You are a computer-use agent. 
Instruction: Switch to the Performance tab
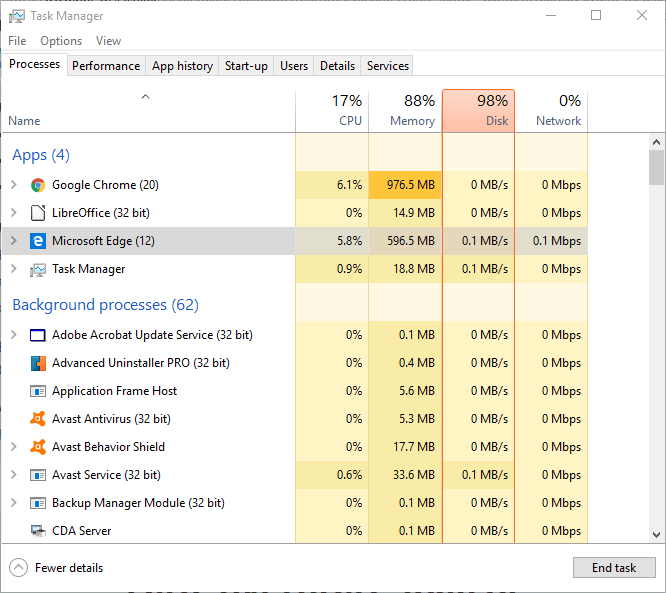point(106,66)
